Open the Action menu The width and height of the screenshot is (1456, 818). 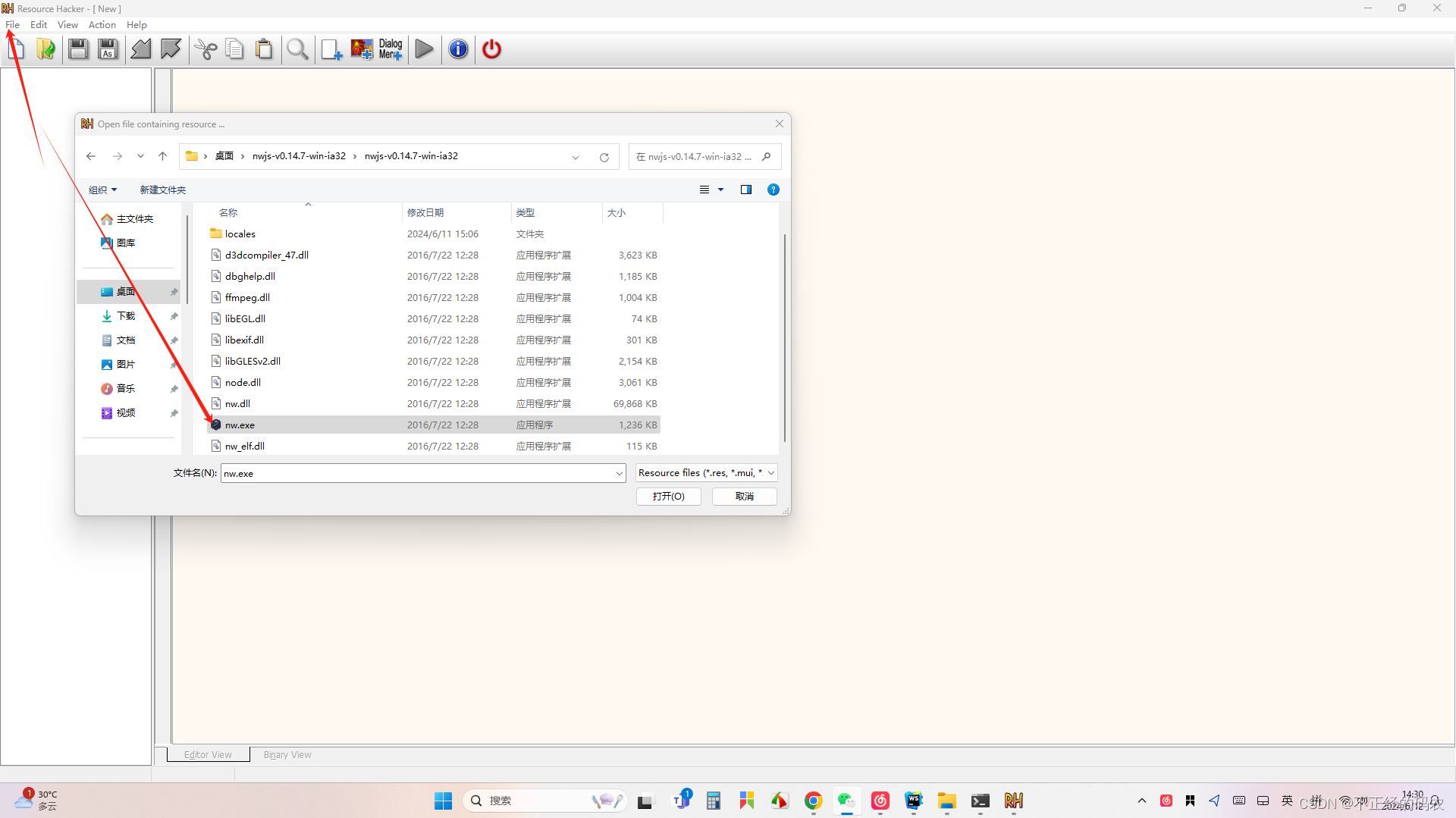[x=102, y=25]
